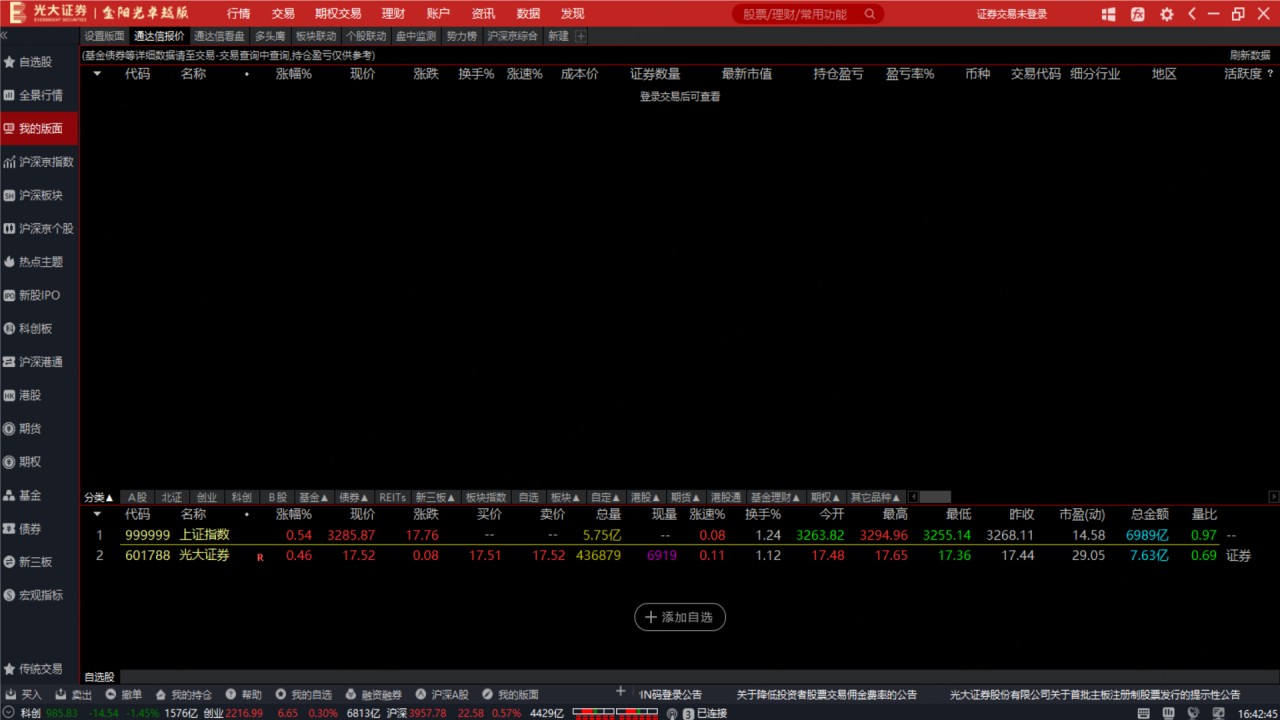The width and height of the screenshot is (1280, 720).
Task: Click the back arrow in title bar
Action: (x=1192, y=14)
